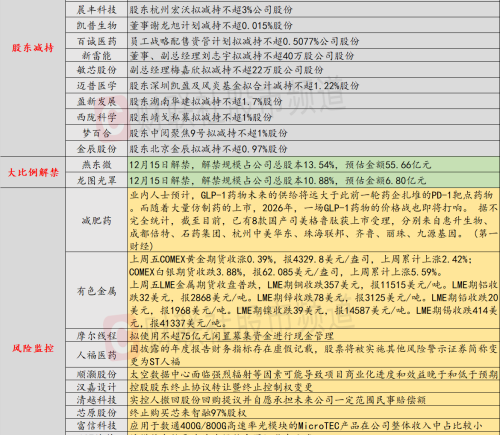Select the 股东北京金辰拟减持 description cell
This screenshot has width=500, height=435.
[314, 149]
